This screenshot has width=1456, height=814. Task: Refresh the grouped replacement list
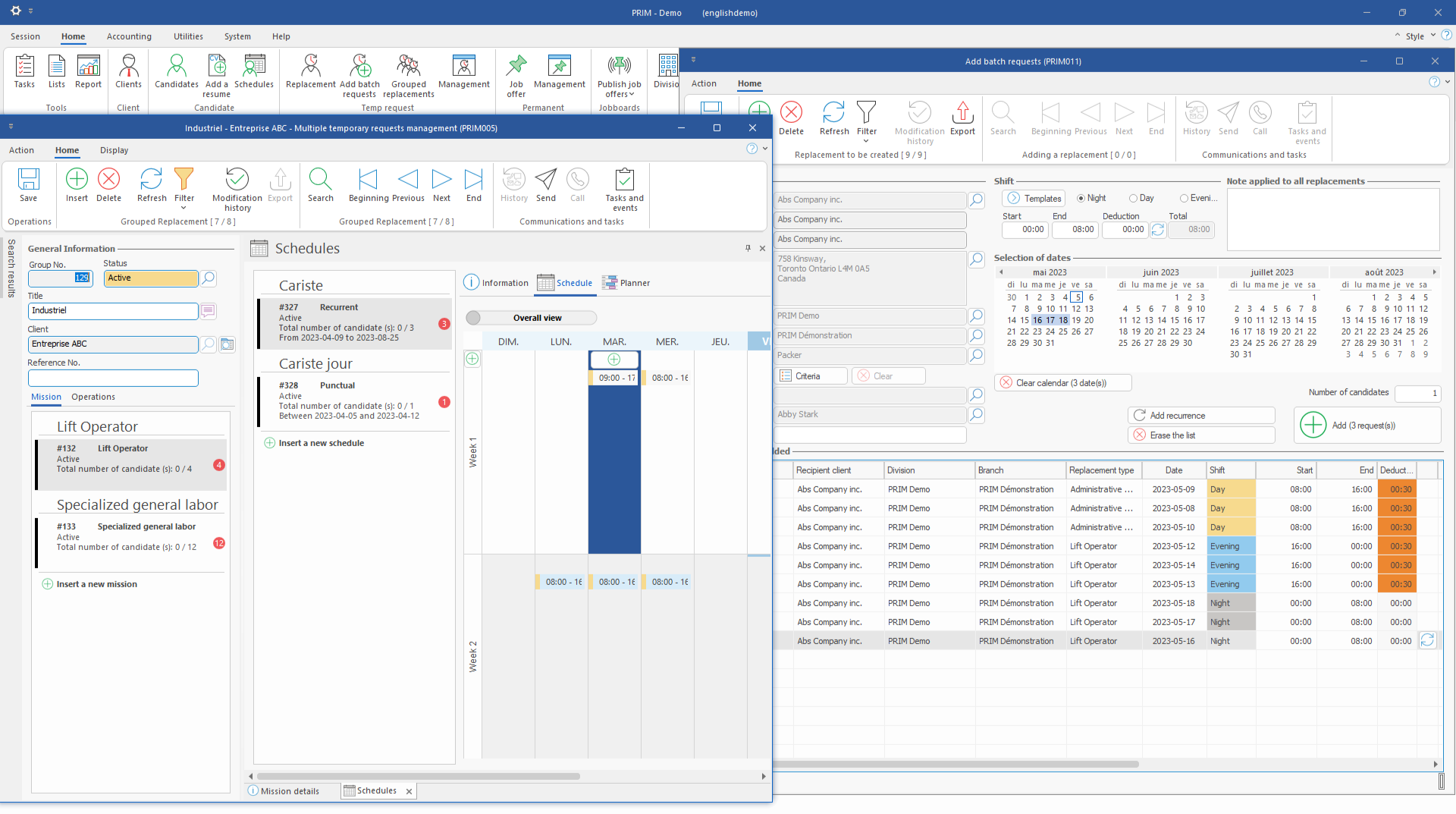[x=151, y=185]
